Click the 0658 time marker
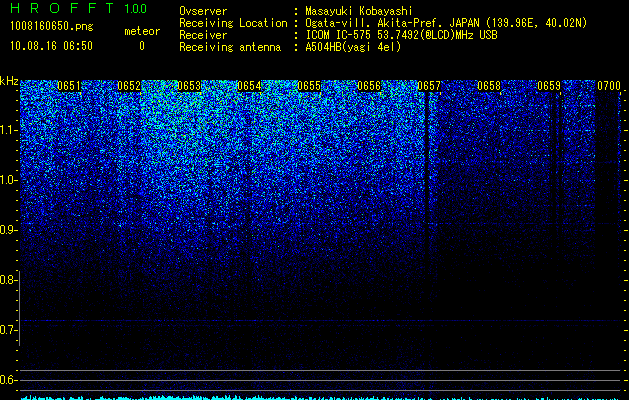629x400 pixels. click(x=489, y=86)
